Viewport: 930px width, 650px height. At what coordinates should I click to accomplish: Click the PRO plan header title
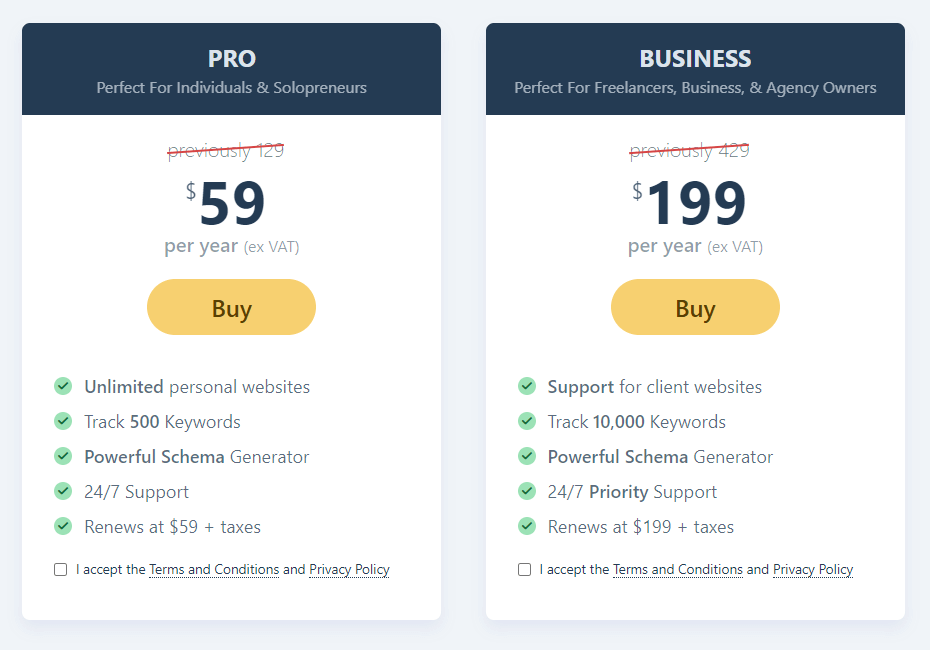[231, 59]
